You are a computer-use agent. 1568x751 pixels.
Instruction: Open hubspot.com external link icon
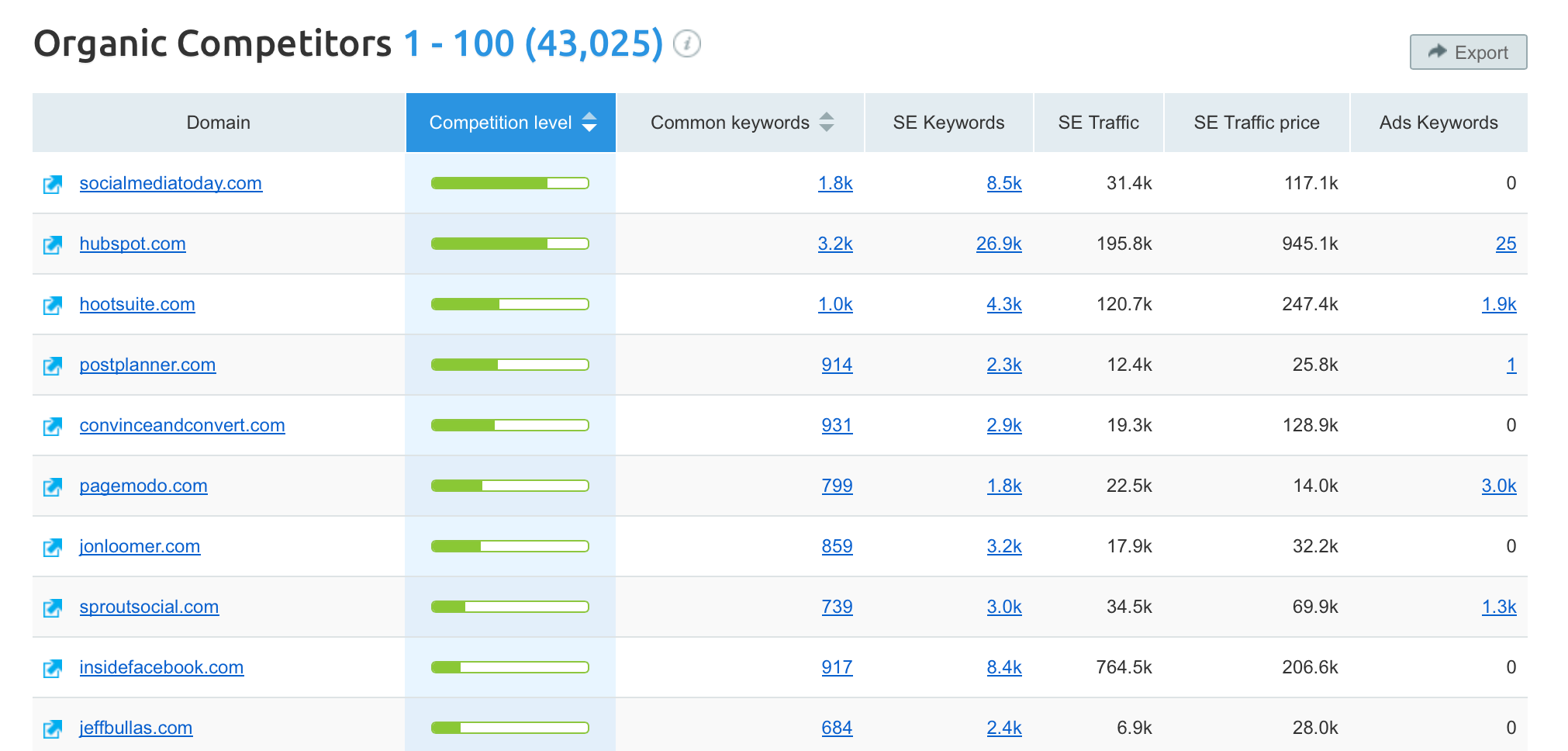(53, 245)
